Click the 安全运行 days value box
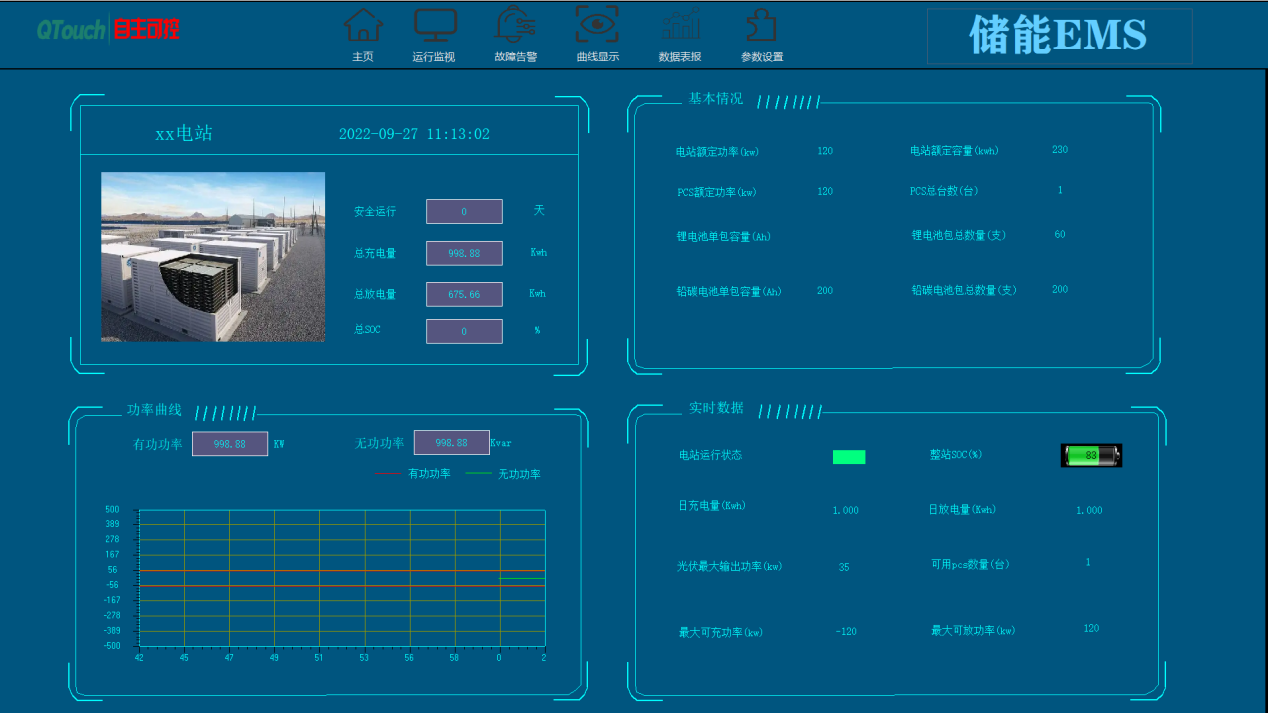Viewport: 1268px width, 713px height. click(464, 211)
